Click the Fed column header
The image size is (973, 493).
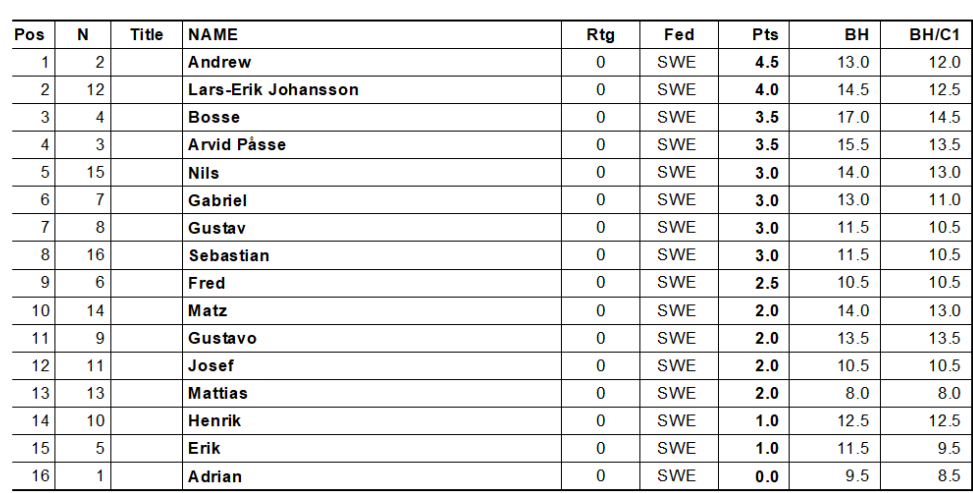pyautogui.click(x=680, y=34)
